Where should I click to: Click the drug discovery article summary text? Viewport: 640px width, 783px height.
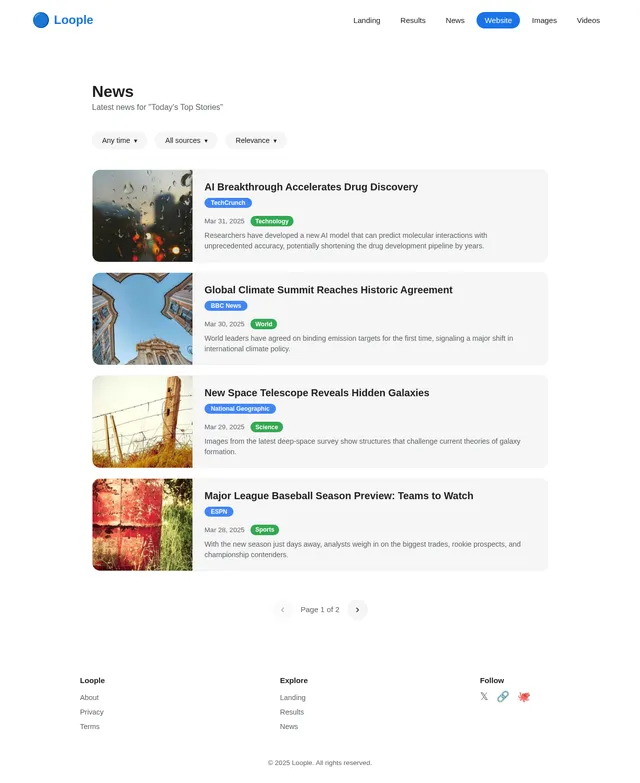345,240
